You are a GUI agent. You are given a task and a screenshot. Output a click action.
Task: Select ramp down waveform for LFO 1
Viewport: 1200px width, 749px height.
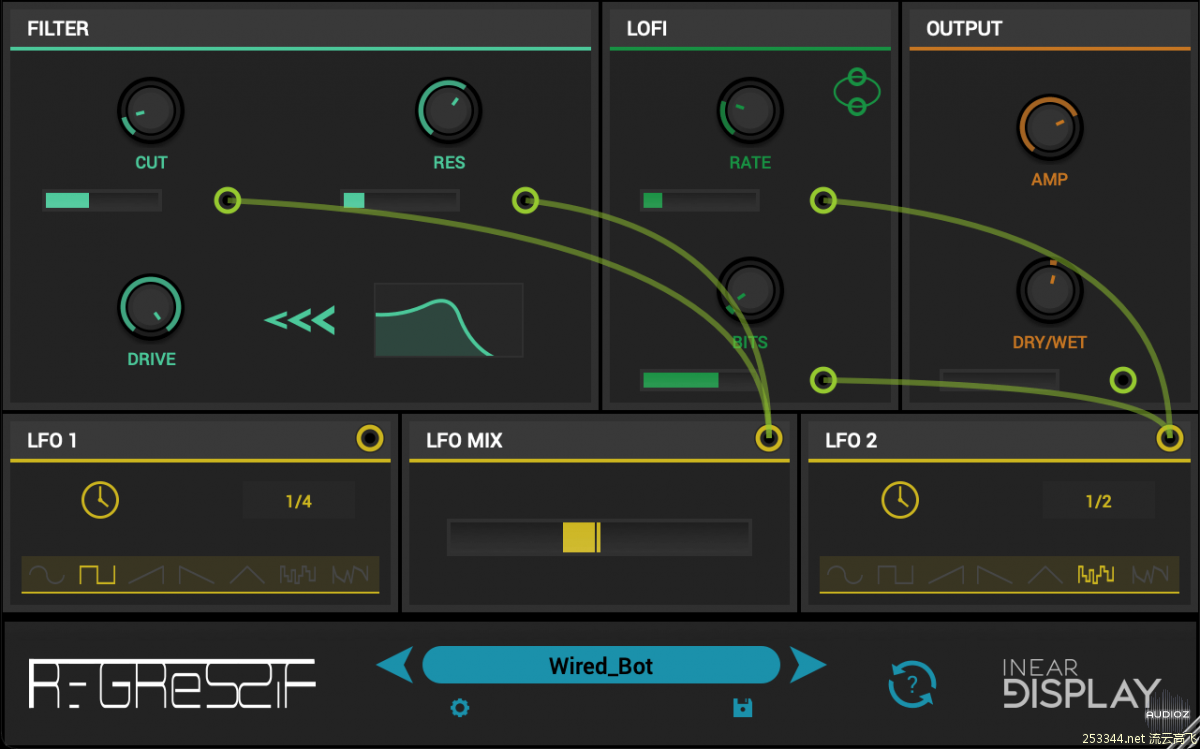coord(196,575)
